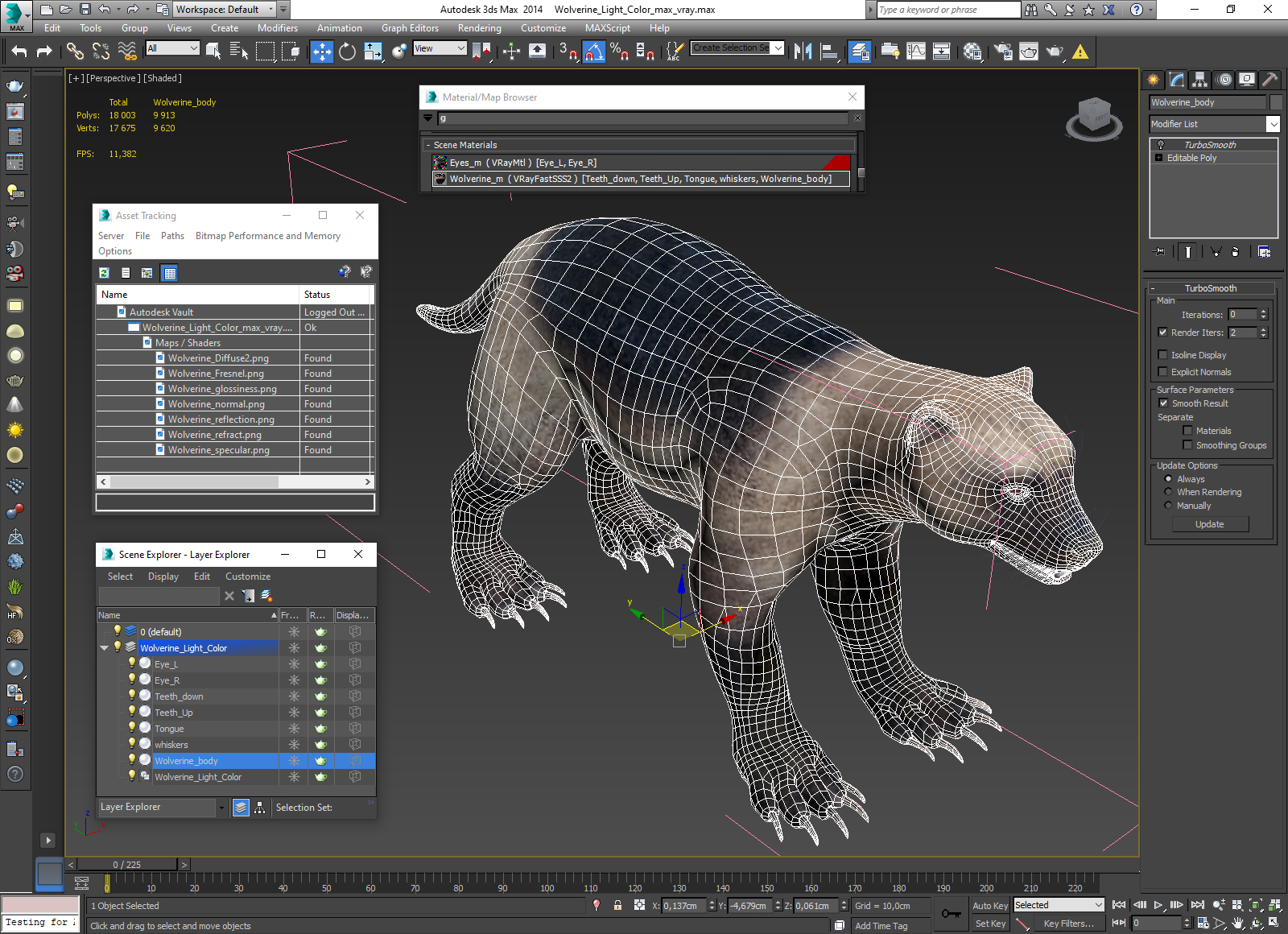
Task: Click the ViewCube in the viewport
Action: pyautogui.click(x=1094, y=118)
